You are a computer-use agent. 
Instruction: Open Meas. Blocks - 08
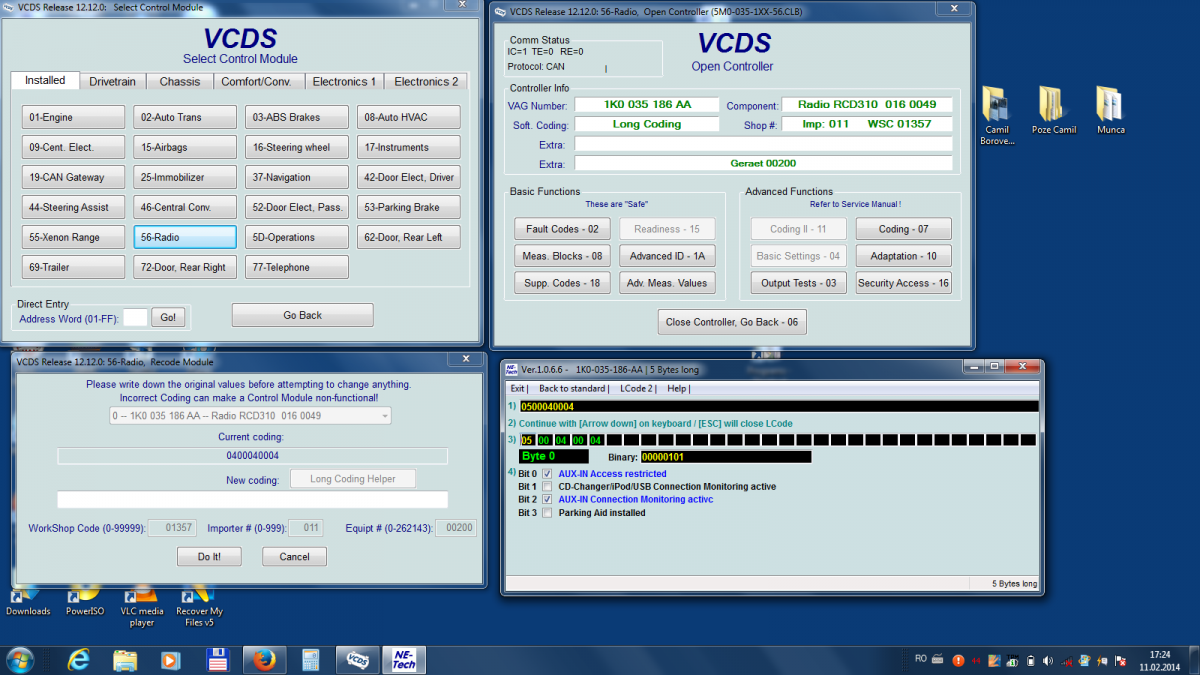[x=562, y=256]
